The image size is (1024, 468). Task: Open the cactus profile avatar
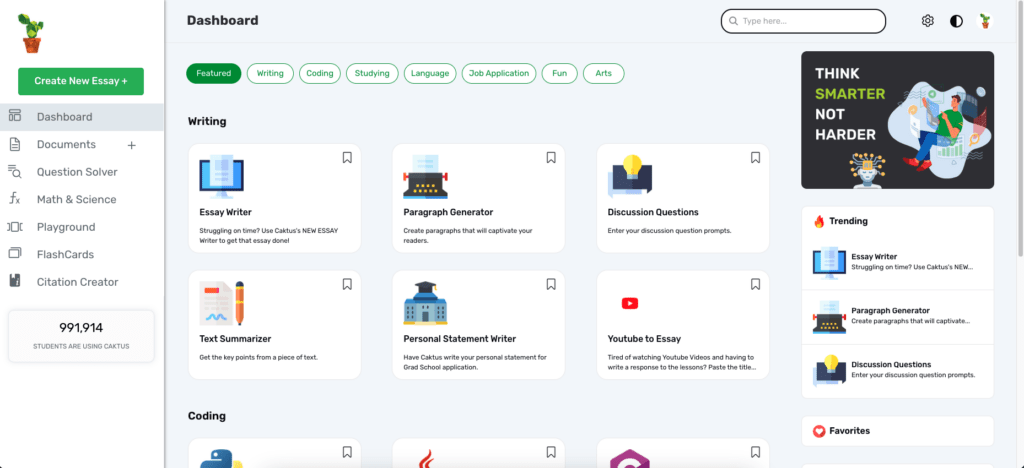(x=985, y=21)
